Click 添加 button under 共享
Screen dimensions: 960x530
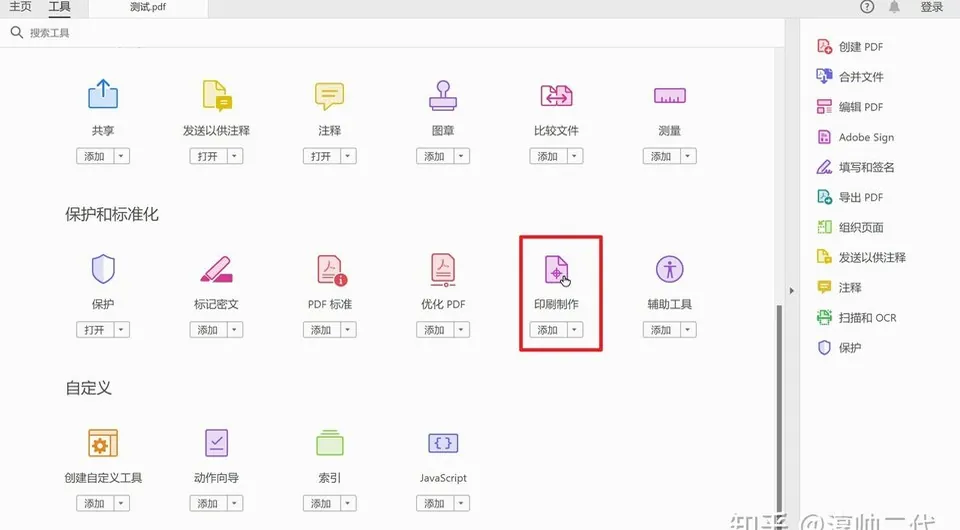point(95,156)
